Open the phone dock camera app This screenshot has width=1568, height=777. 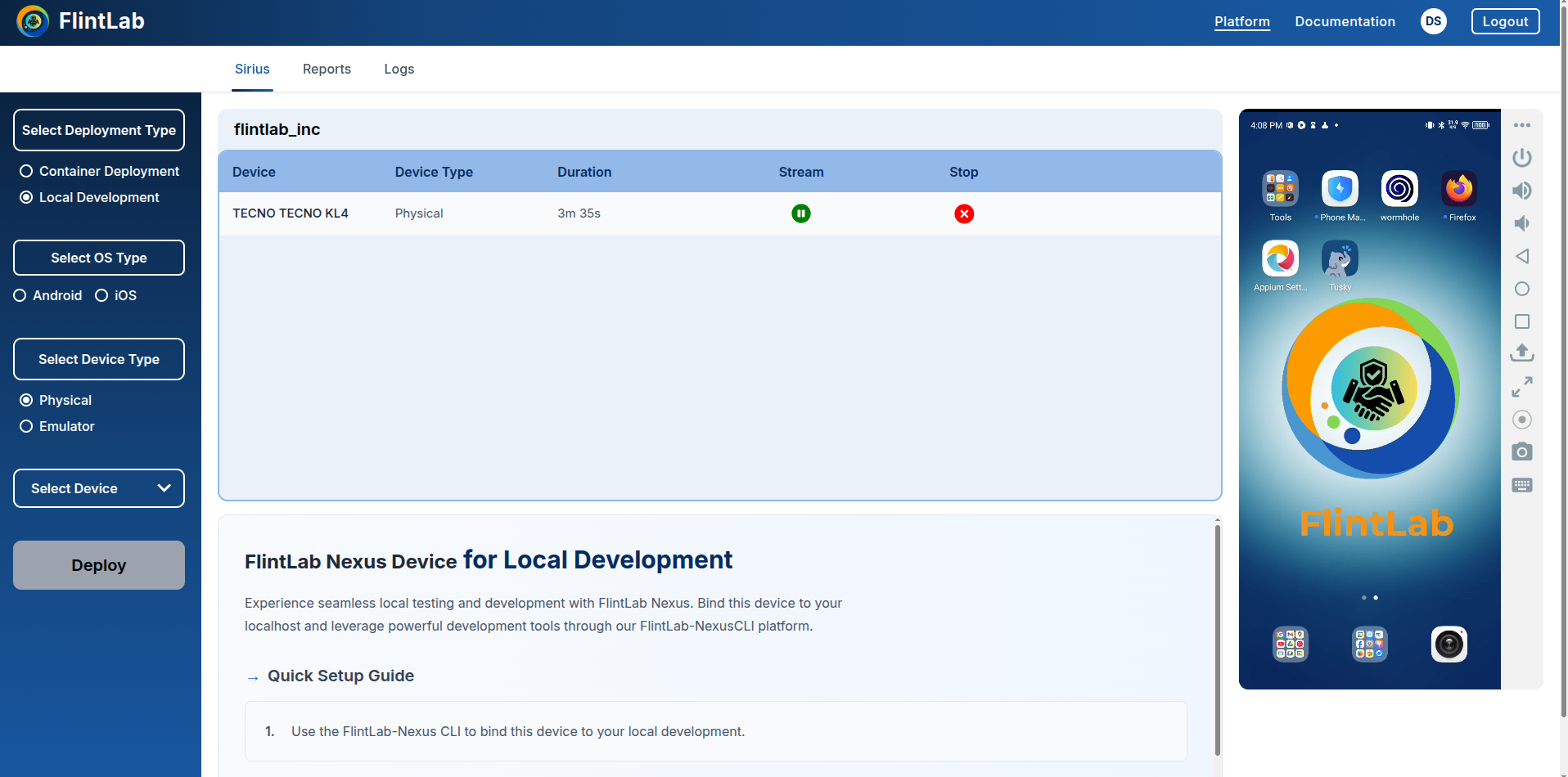(x=1449, y=645)
